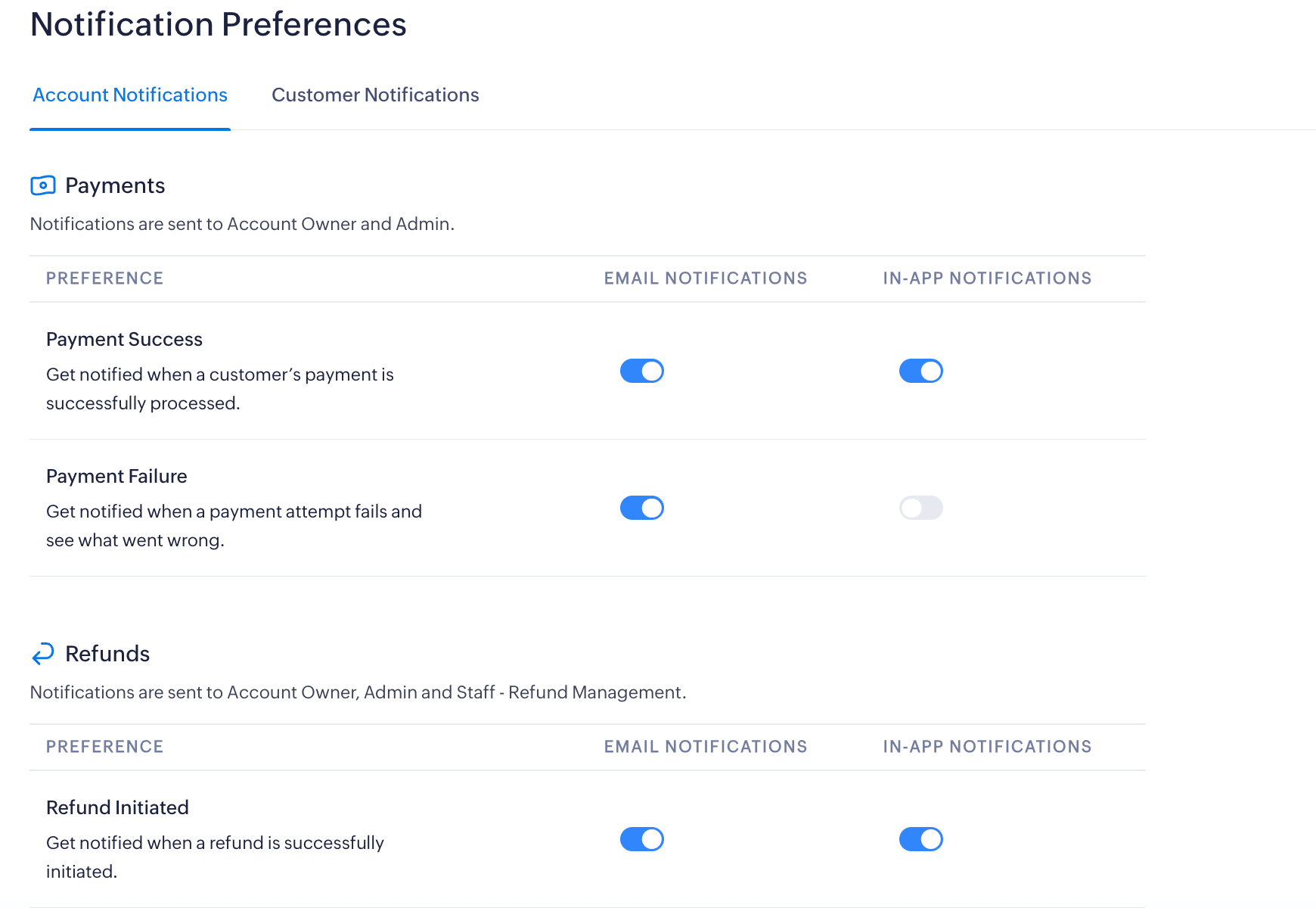
Task: Click the Refund Initiated preference title
Action: point(117,807)
